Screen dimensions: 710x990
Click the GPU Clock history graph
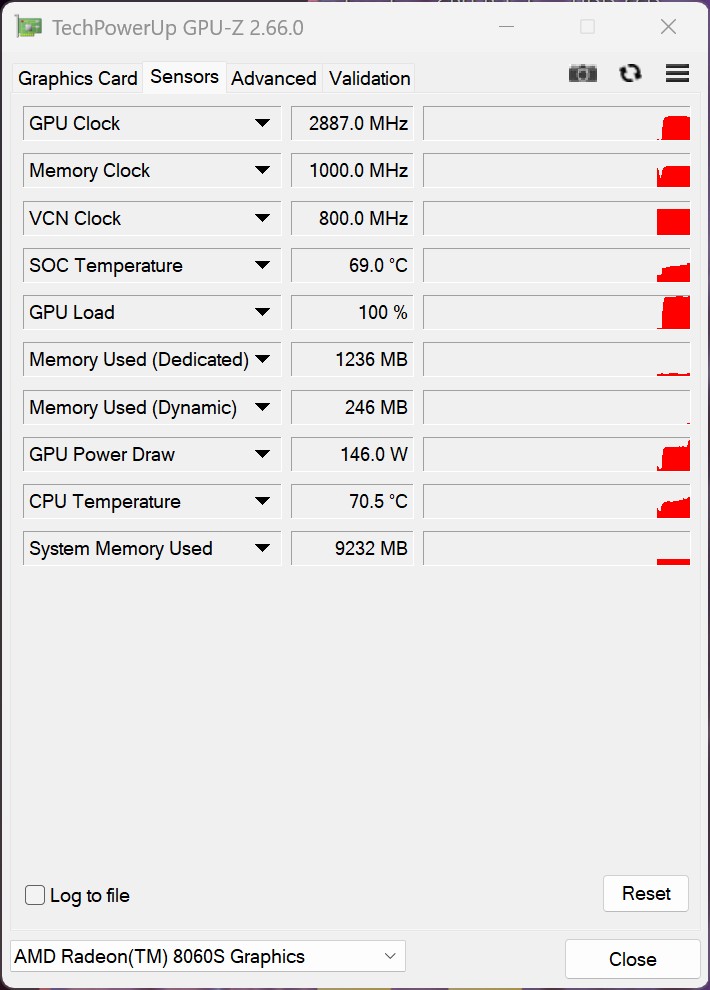pos(557,123)
